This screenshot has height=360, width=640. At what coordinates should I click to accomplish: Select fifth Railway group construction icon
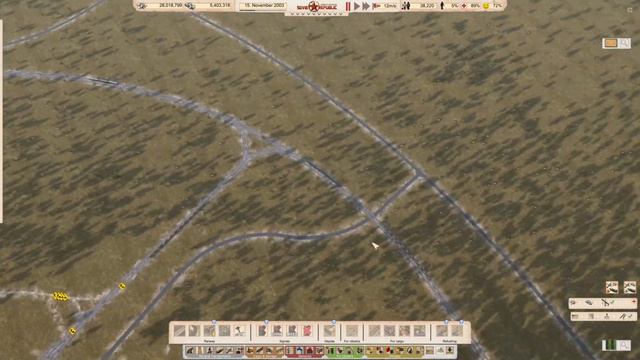point(240,331)
